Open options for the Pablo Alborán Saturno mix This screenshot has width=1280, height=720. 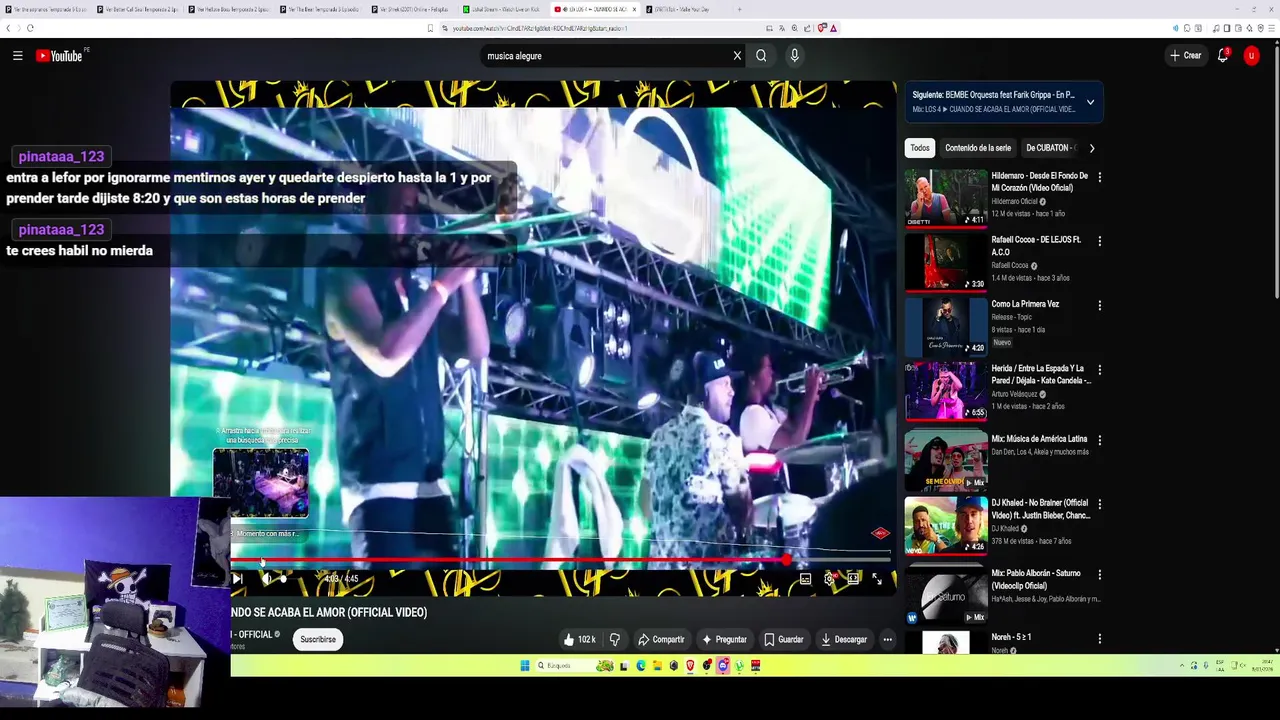tap(1099, 574)
